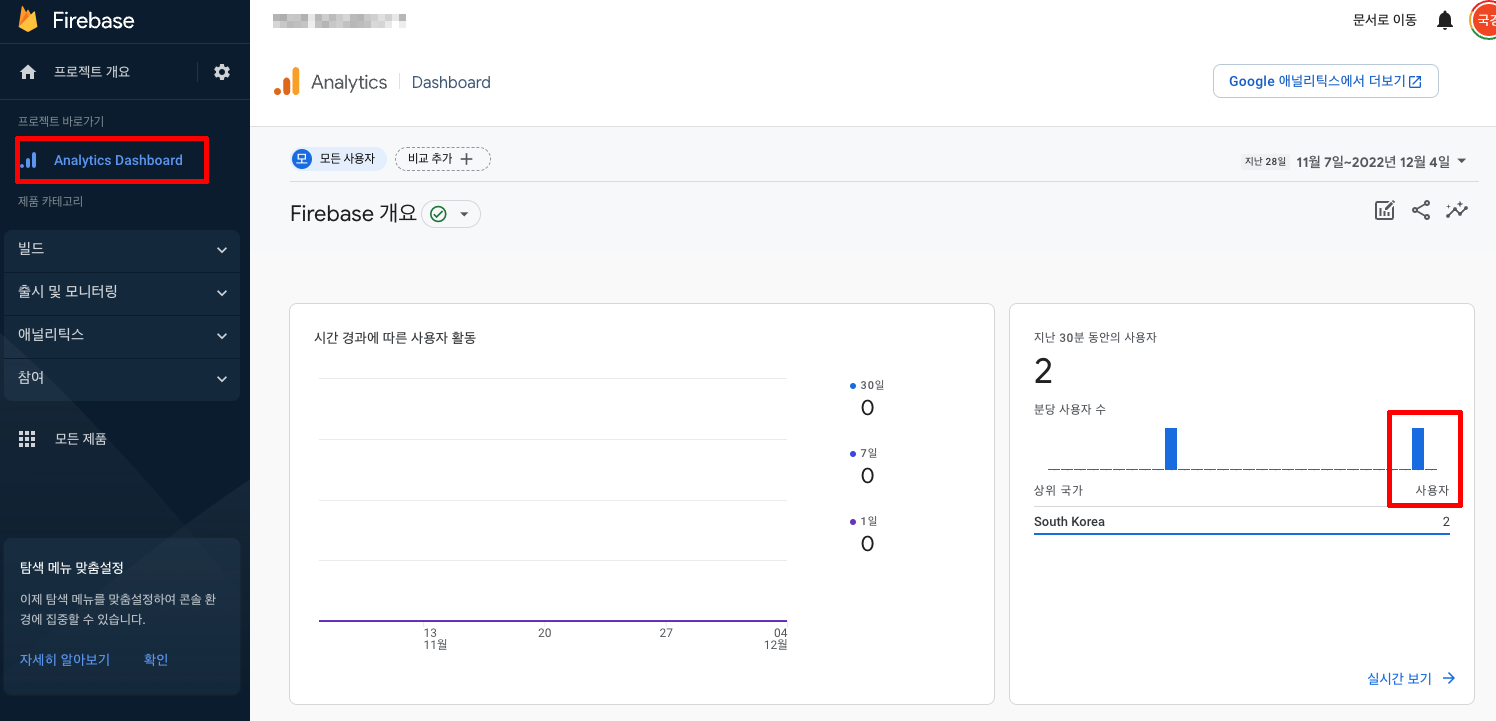Open the user account avatar
The image size is (1496, 721).
click(1484, 20)
